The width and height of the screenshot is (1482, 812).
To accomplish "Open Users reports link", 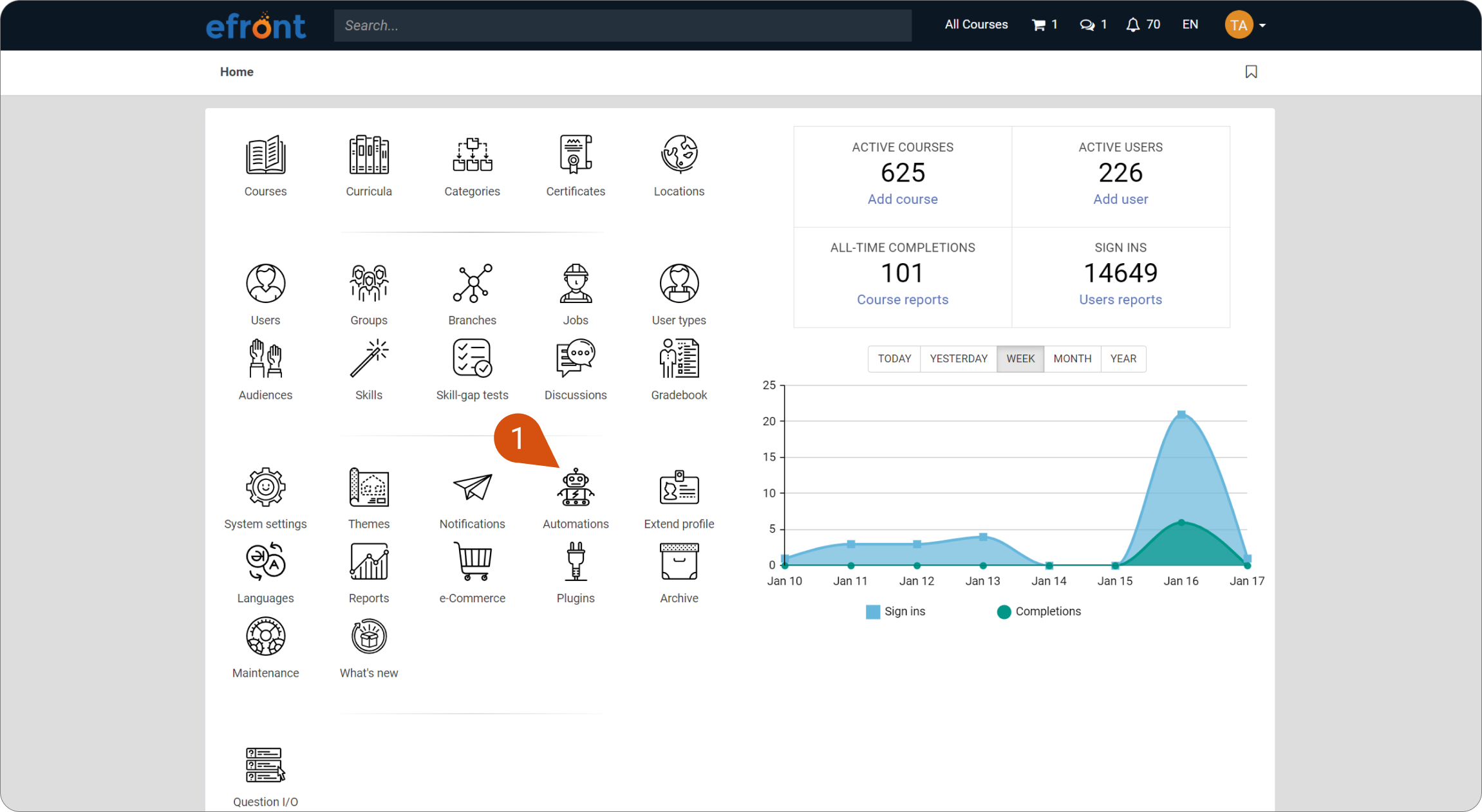I will point(1120,299).
